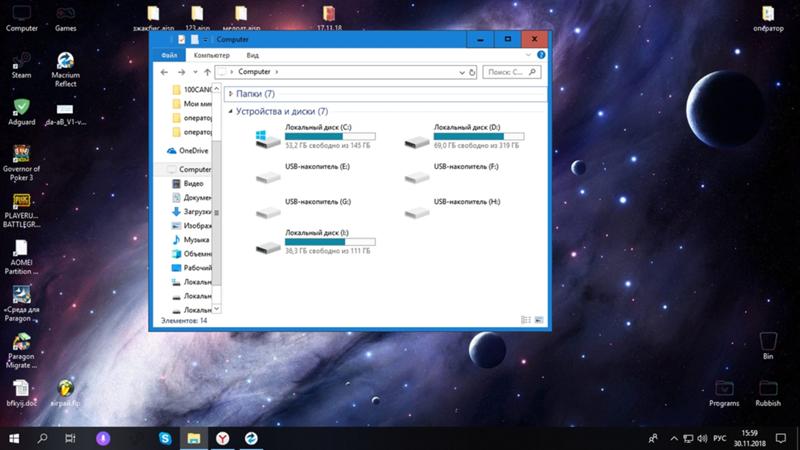Open Paragon Migrate desktop icon
This screenshot has height=450, width=800.
pos(21,351)
